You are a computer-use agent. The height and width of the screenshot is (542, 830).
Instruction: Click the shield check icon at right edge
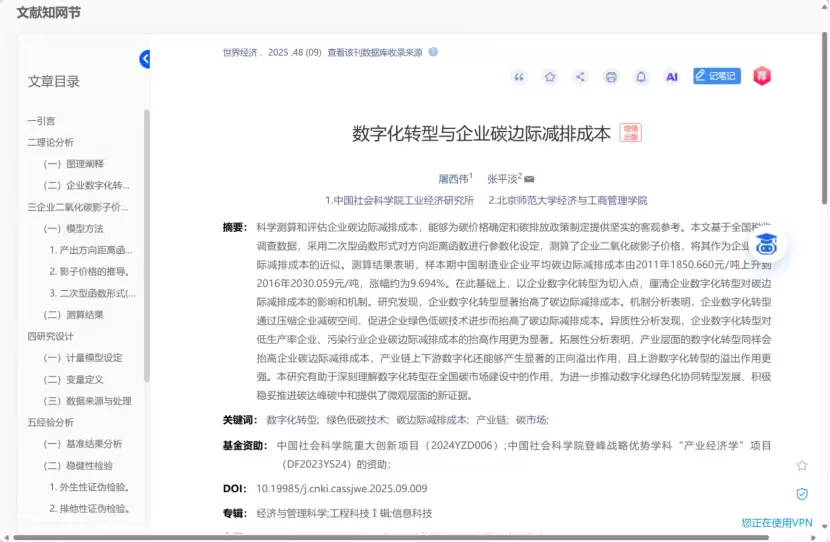pyautogui.click(x=802, y=494)
